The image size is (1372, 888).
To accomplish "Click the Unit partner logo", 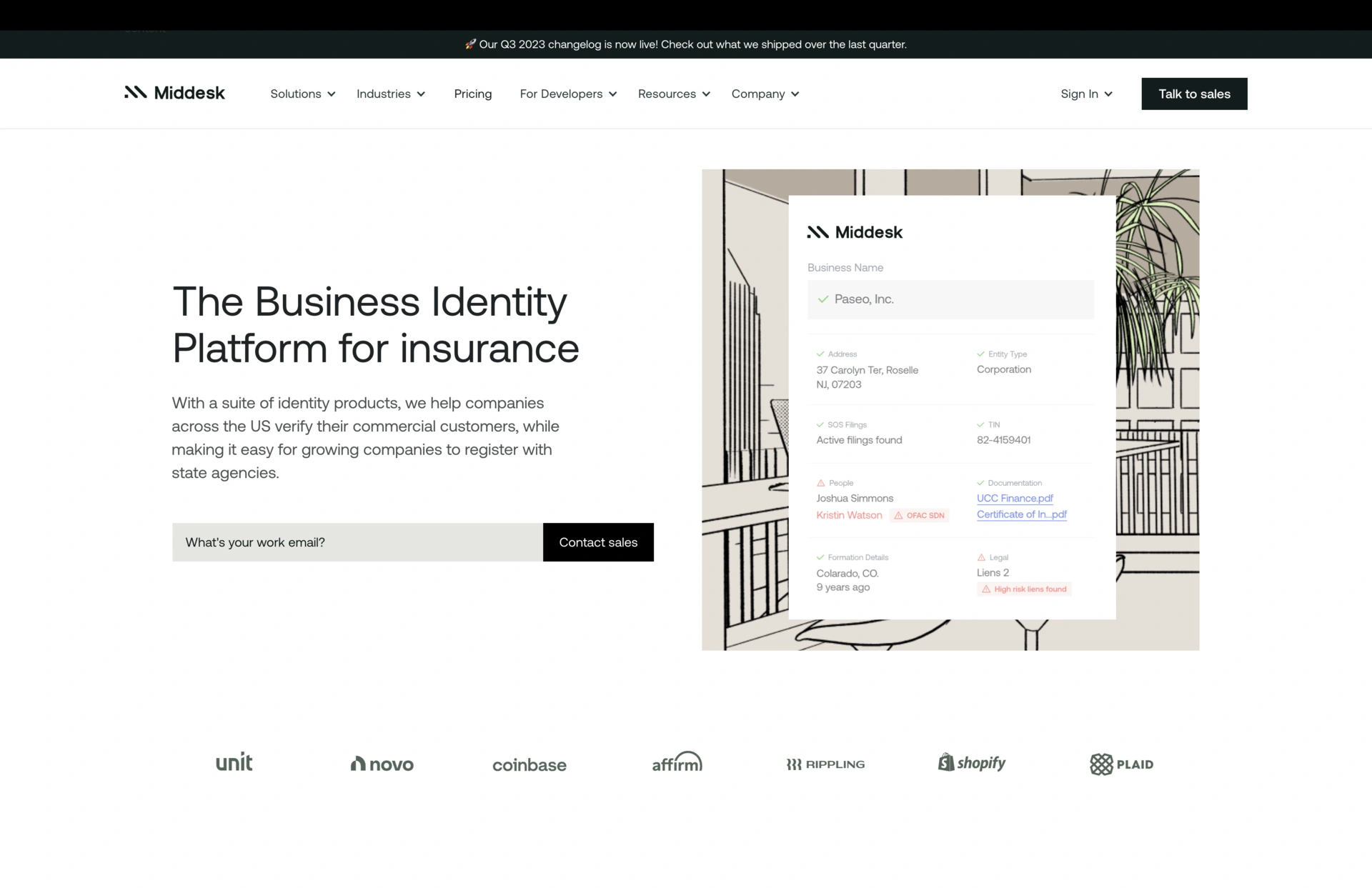I will point(234,762).
